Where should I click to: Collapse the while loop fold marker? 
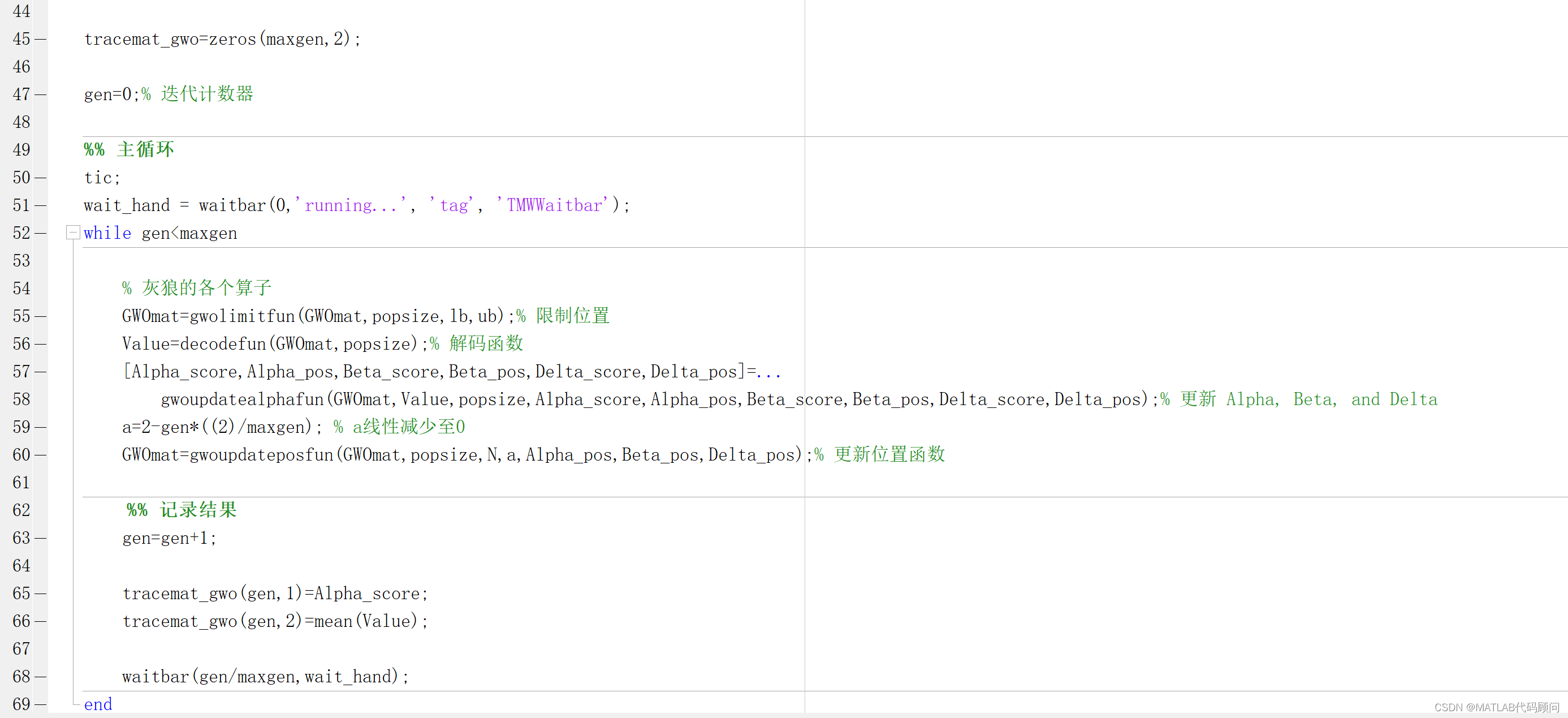click(72, 232)
